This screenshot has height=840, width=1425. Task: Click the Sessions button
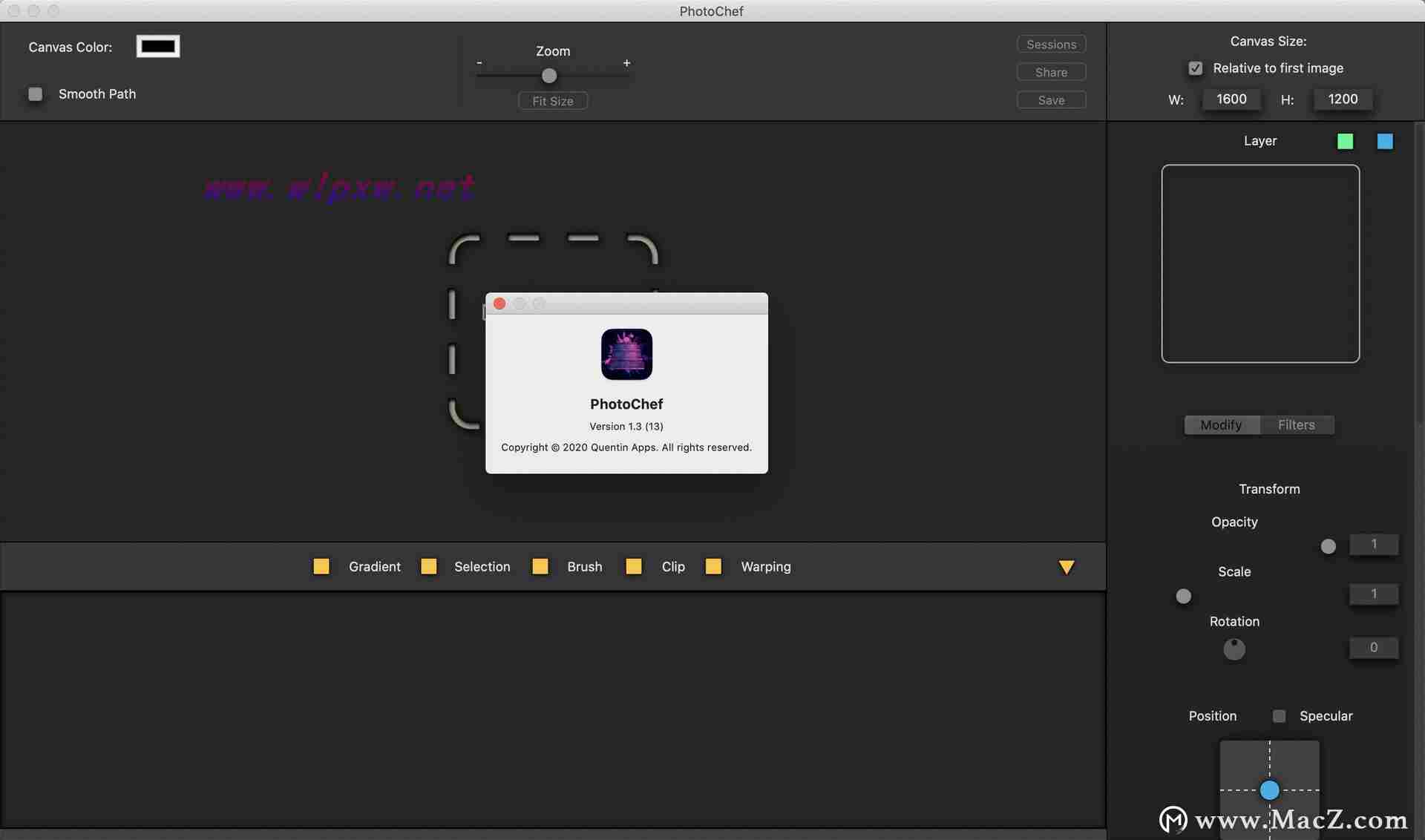[x=1051, y=44]
